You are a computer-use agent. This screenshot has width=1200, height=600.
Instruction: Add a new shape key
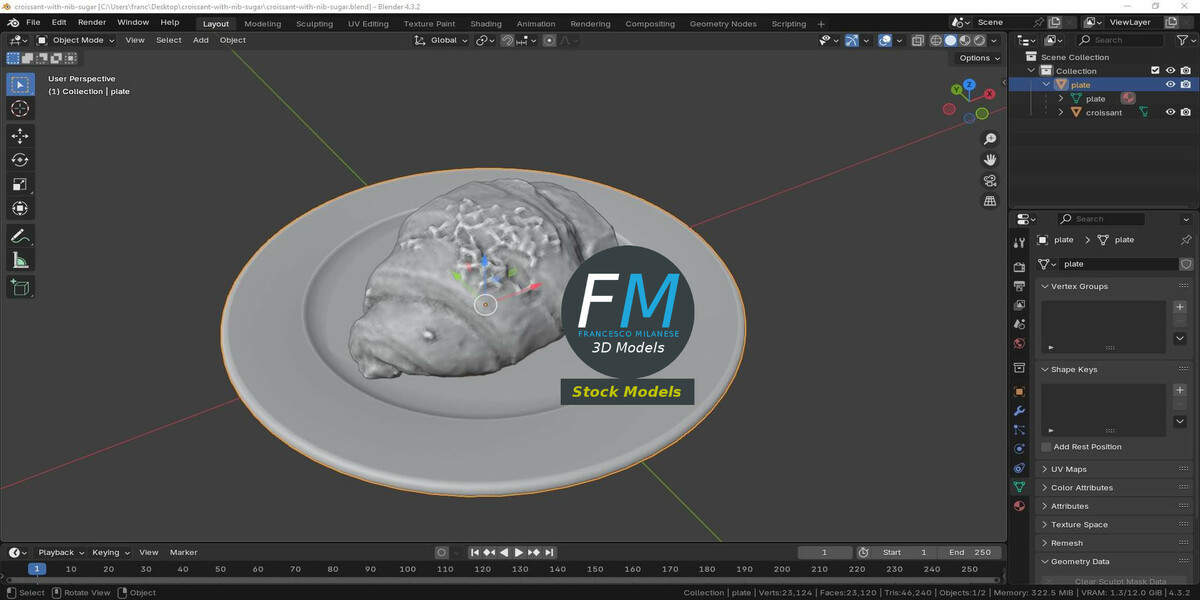(x=1180, y=391)
